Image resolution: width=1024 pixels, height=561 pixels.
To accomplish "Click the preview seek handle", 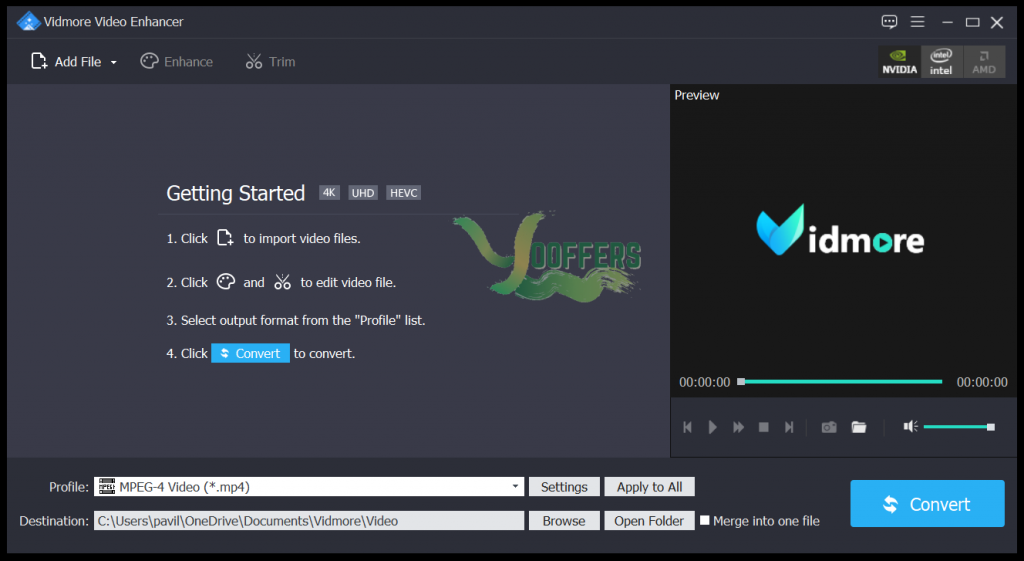I will pos(741,381).
